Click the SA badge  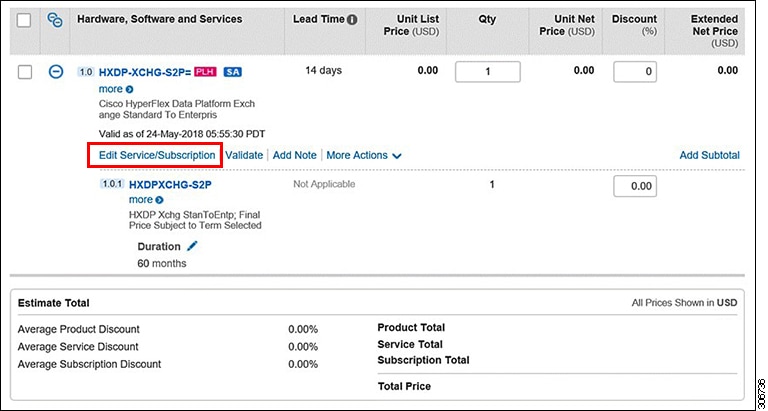(233, 72)
